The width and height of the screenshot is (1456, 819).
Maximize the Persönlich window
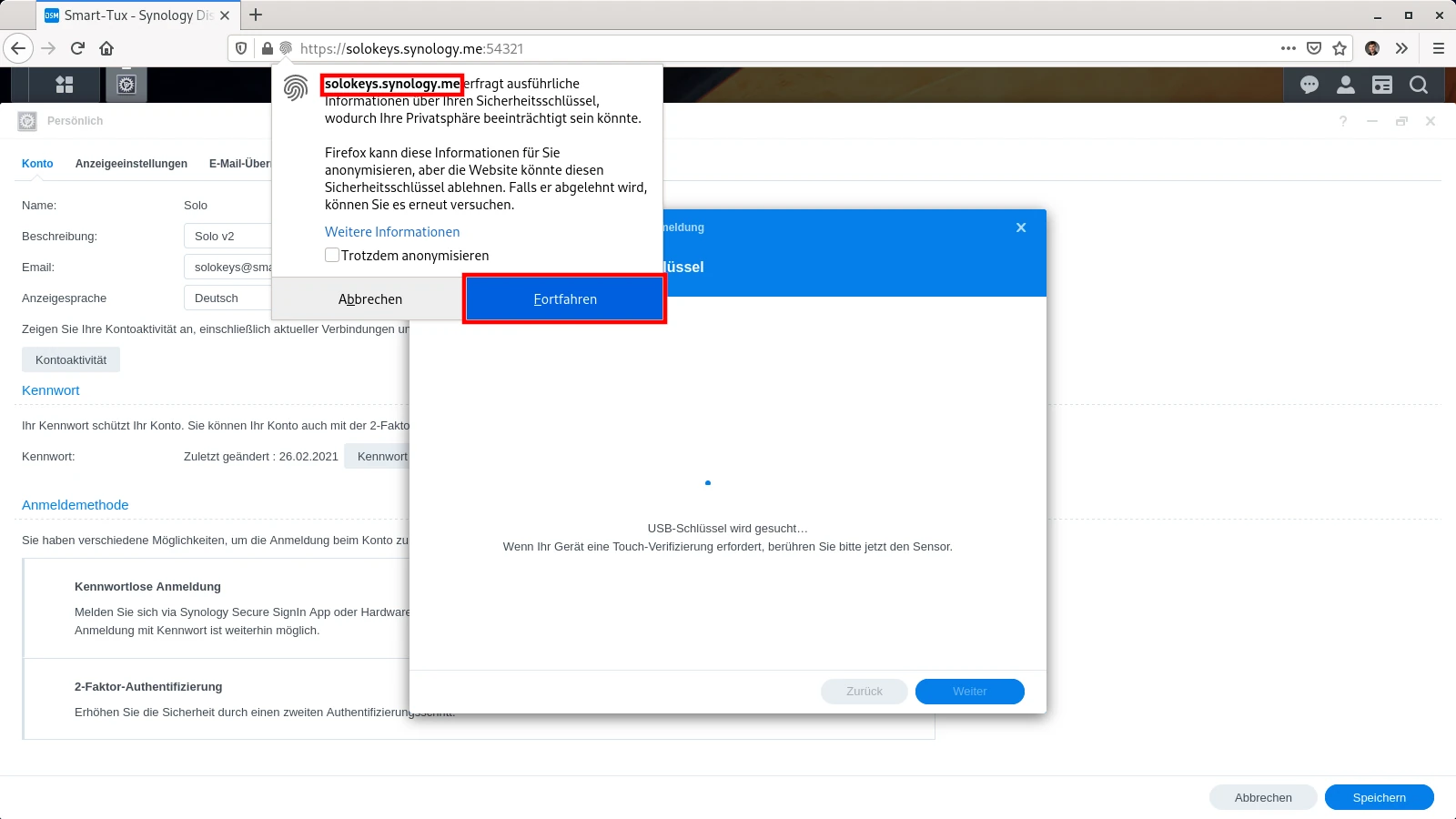pyautogui.click(x=1401, y=121)
